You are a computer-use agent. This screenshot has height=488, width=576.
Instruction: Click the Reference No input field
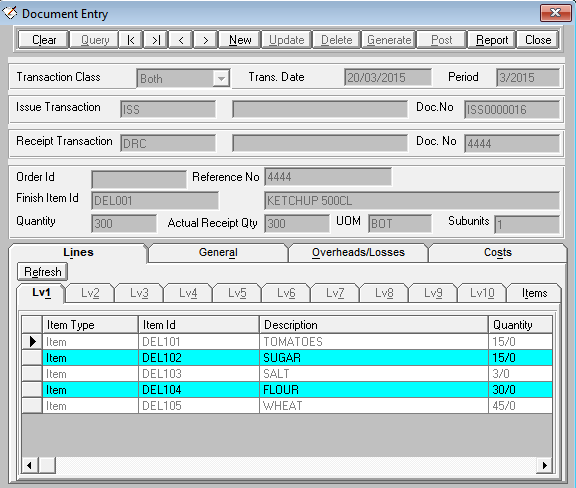coord(328,177)
